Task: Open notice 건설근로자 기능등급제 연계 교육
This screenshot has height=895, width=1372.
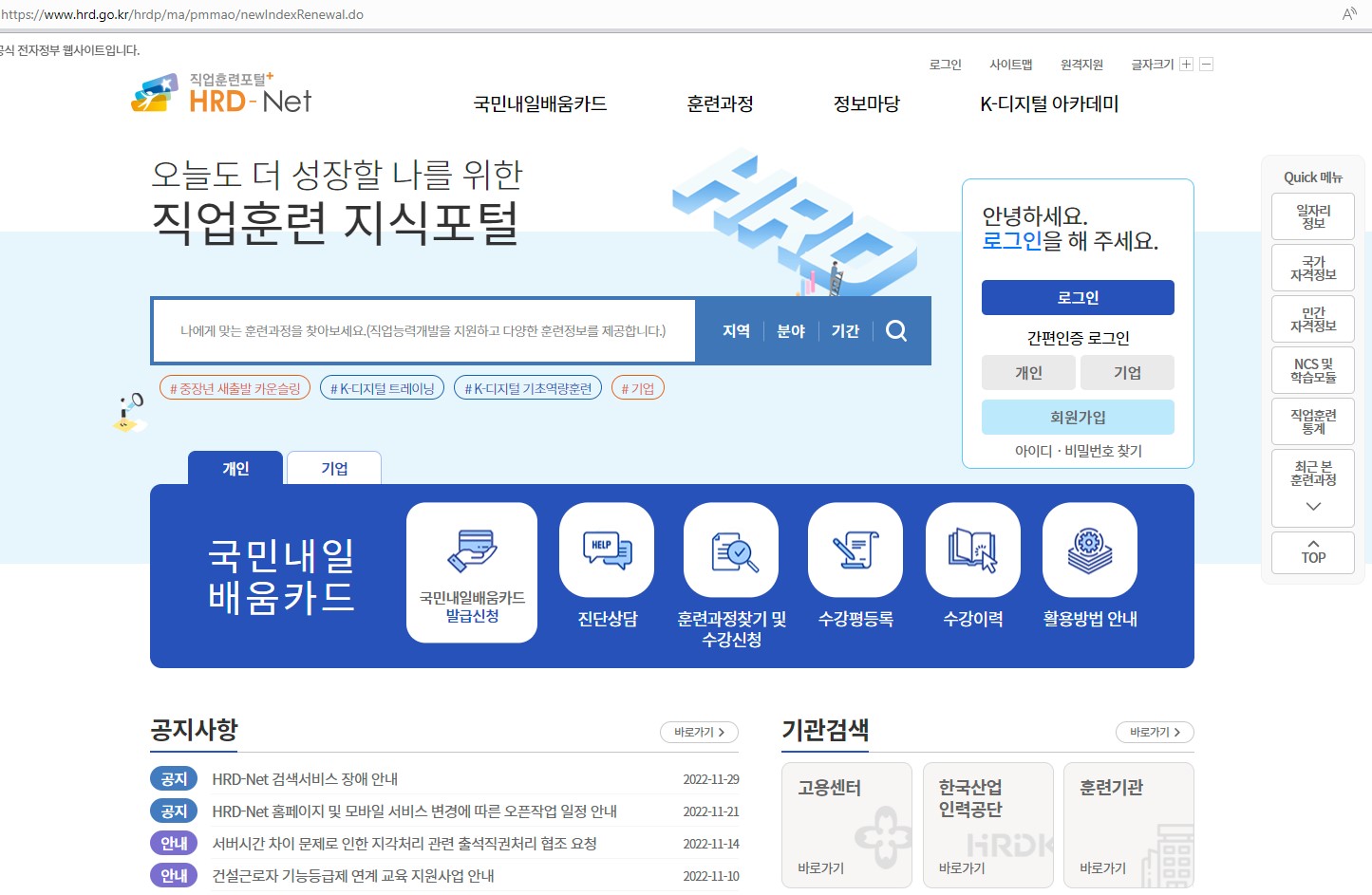Action: (353, 876)
